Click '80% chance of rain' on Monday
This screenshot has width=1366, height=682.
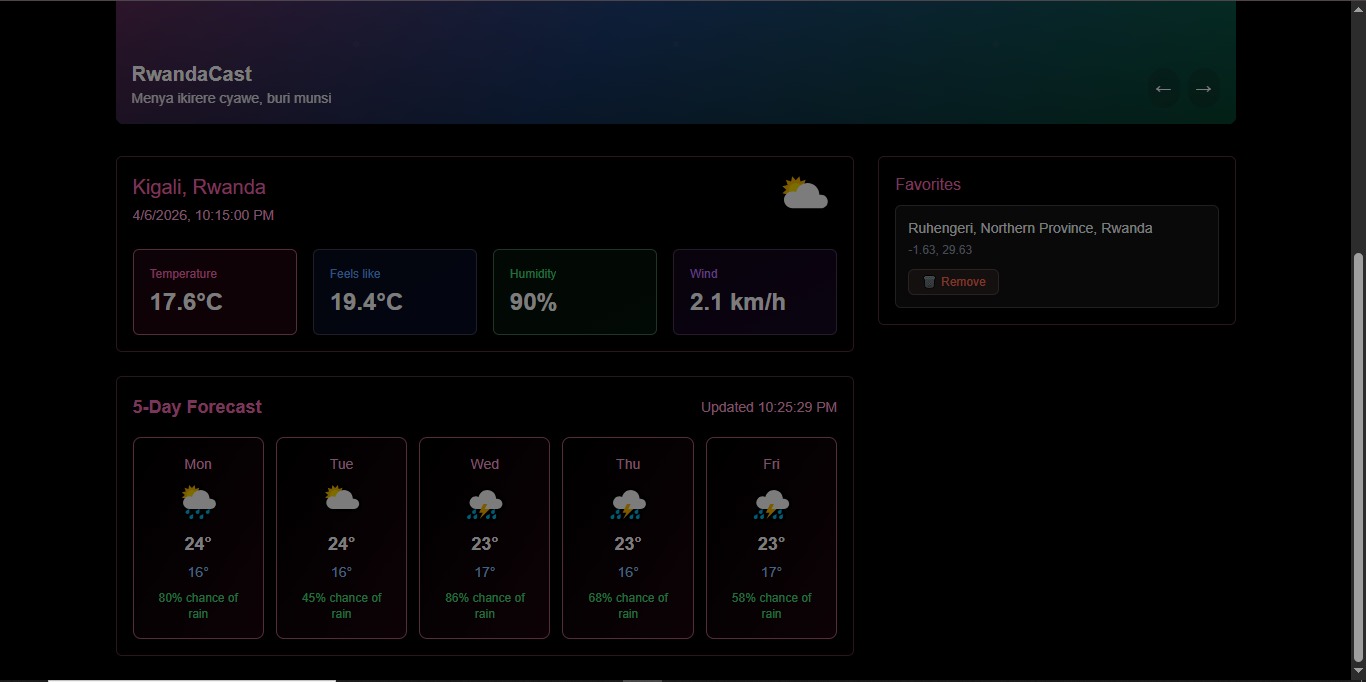(198, 606)
